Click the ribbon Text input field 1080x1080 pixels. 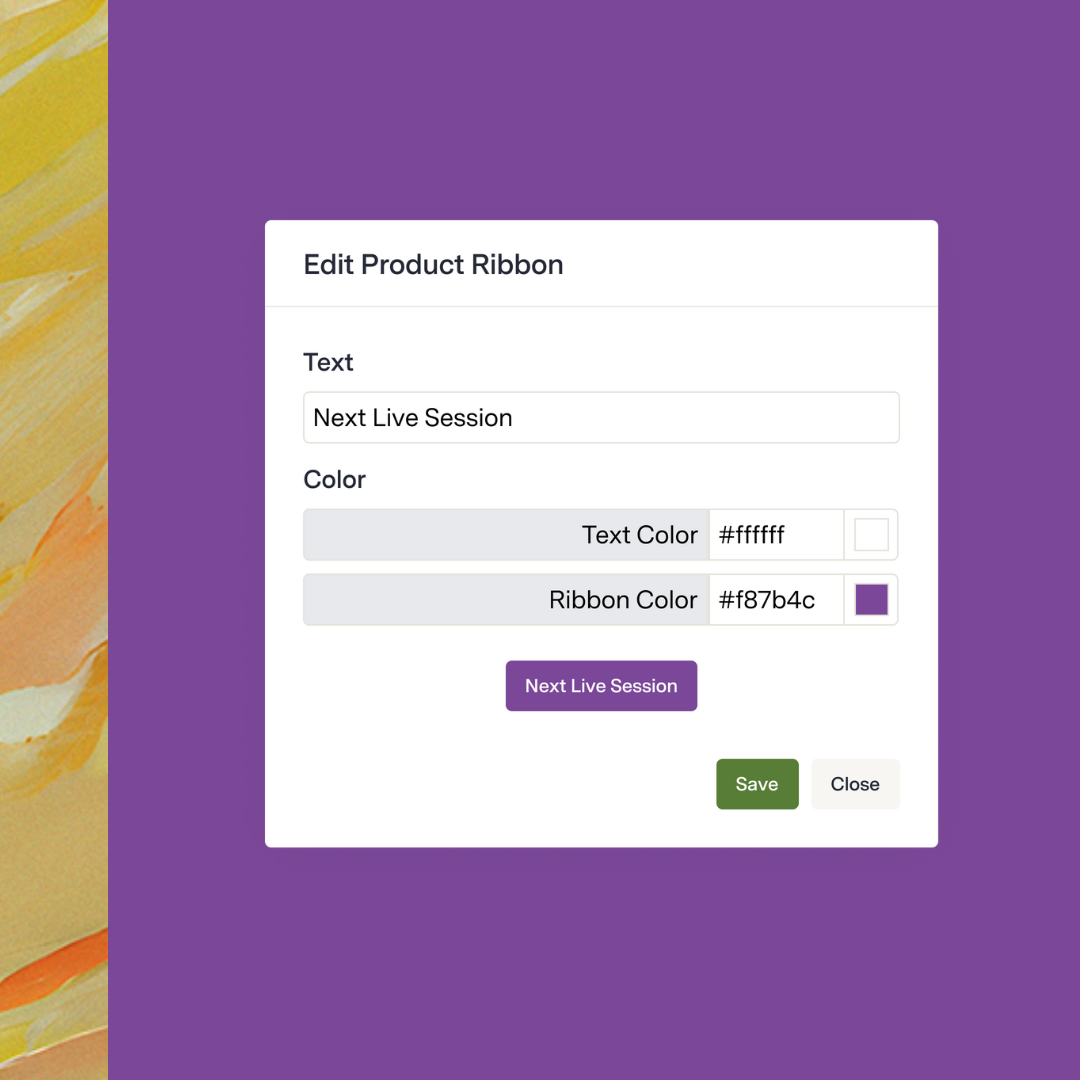pyautogui.click(x=600, y=418)
